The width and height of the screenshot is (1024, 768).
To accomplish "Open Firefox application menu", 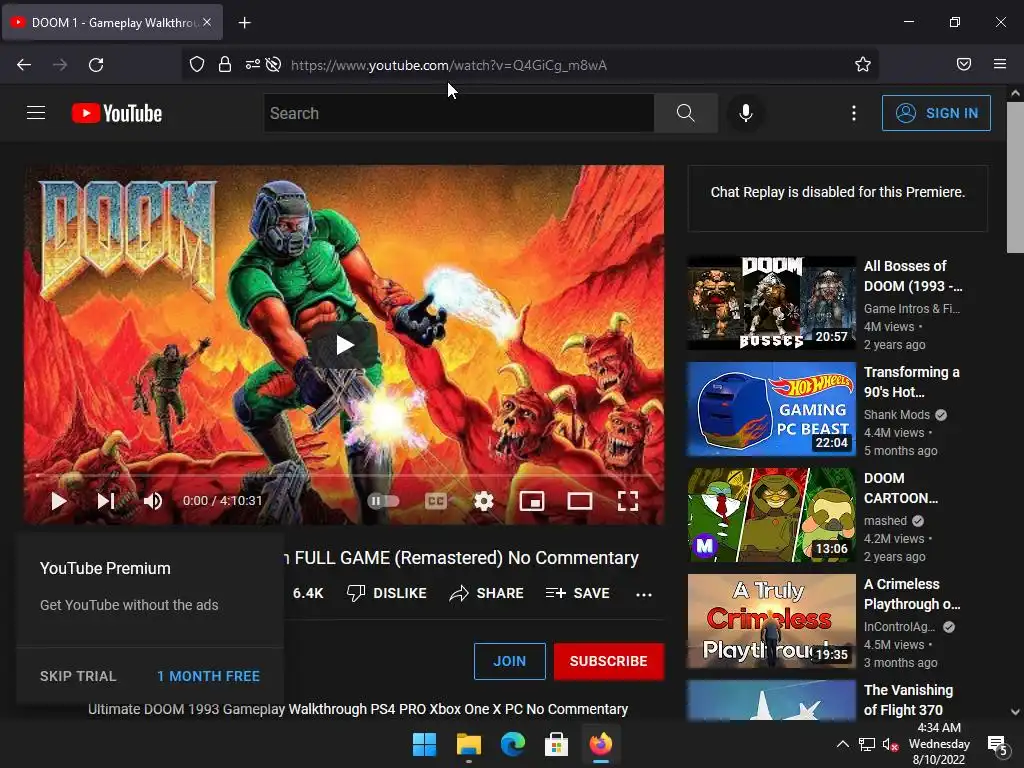I will pyautogui.click(x=1000, y=64).
